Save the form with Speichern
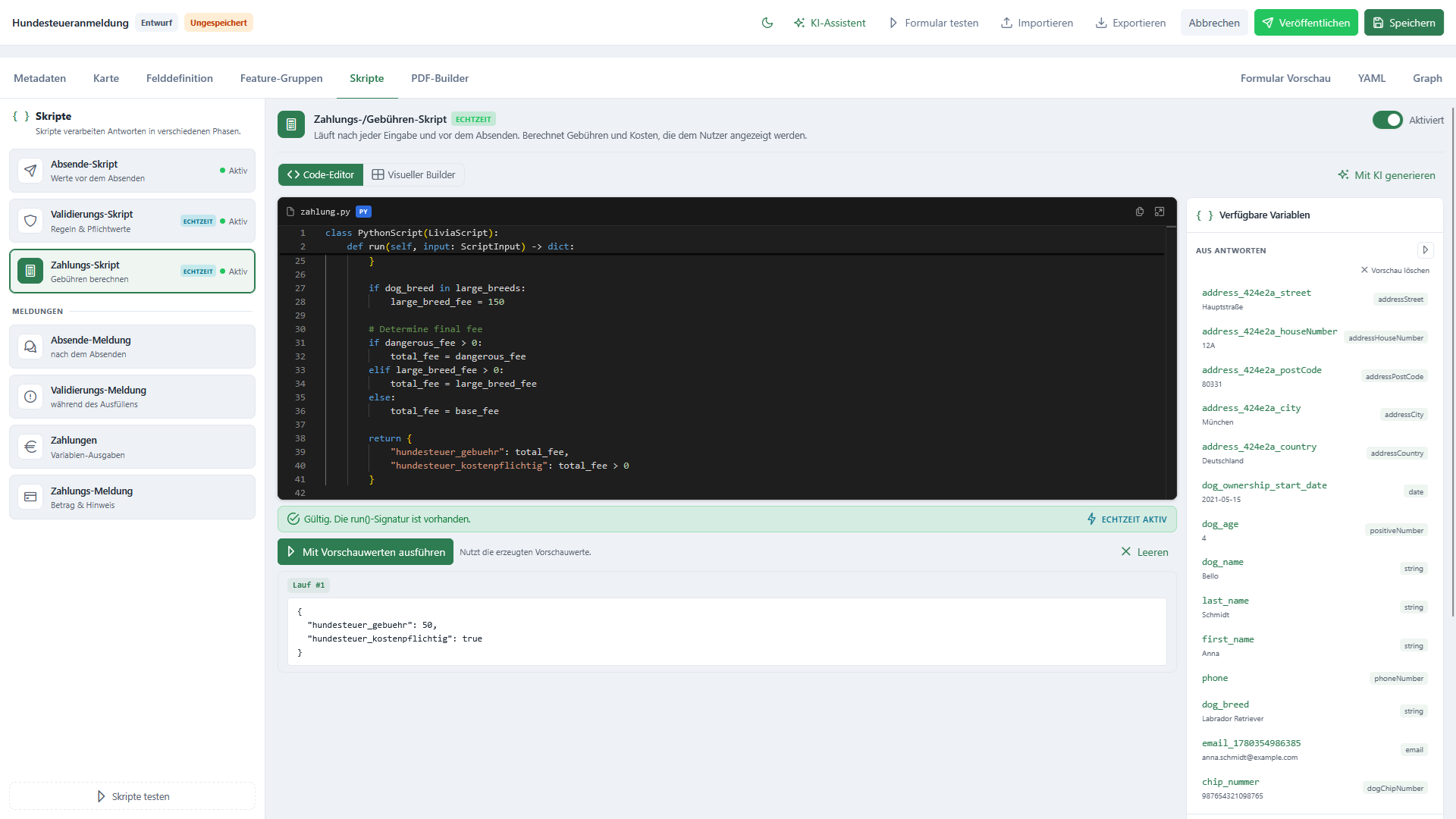Viewport: 1456px width, 819px height. click(x=1404, y=23)
